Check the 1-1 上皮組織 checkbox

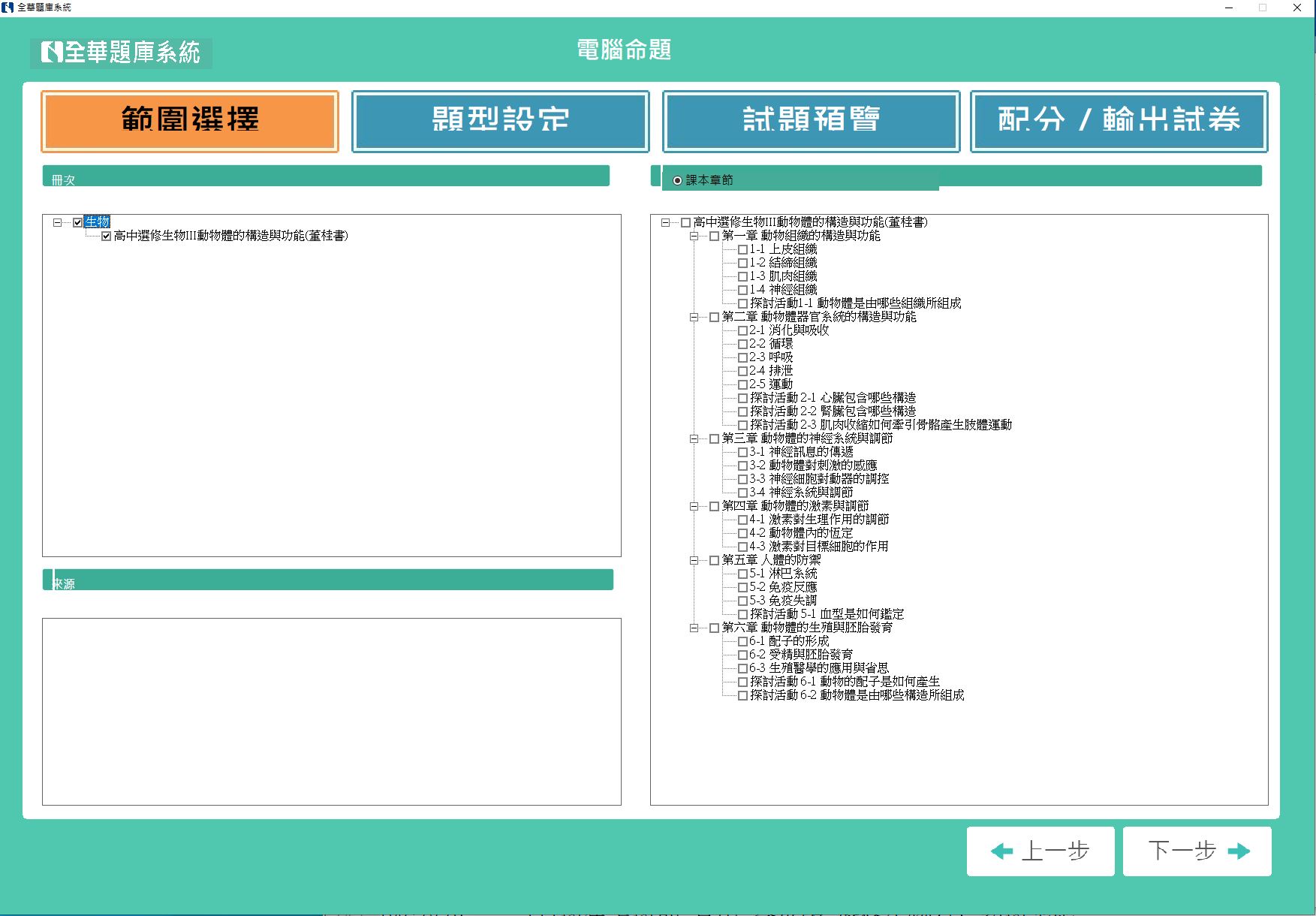tap(743, 249)
